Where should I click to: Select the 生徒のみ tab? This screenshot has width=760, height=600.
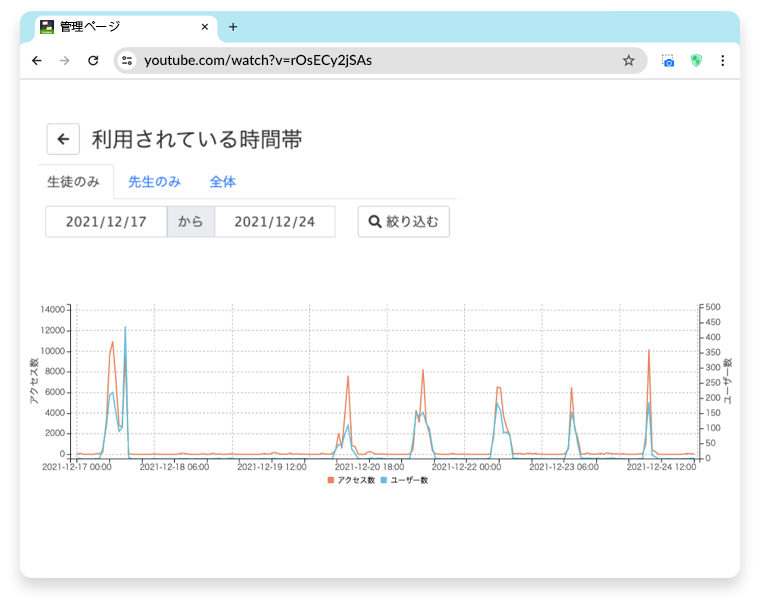(74, 182)
